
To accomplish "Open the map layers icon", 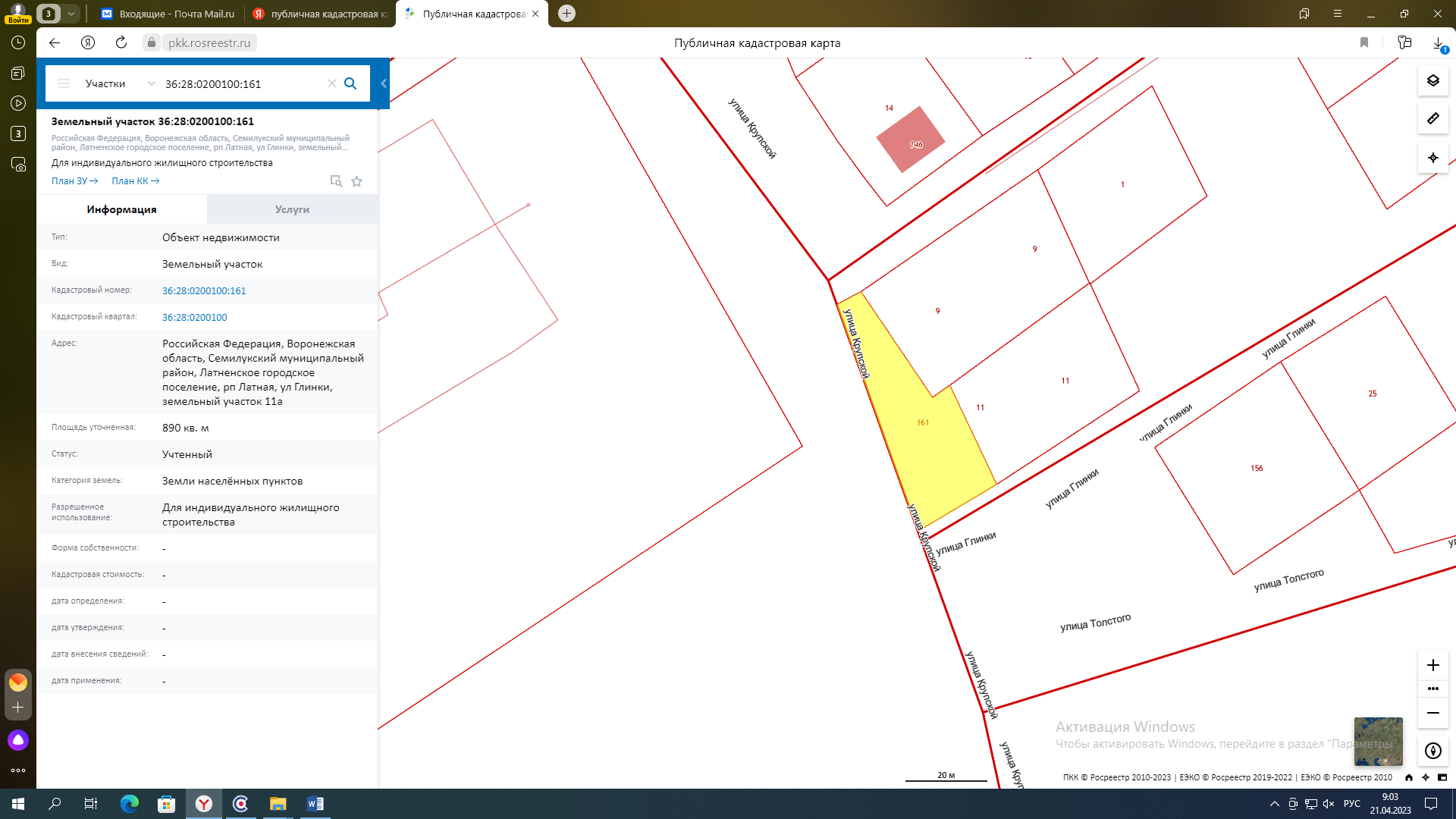I will [x=1432, y=80].
